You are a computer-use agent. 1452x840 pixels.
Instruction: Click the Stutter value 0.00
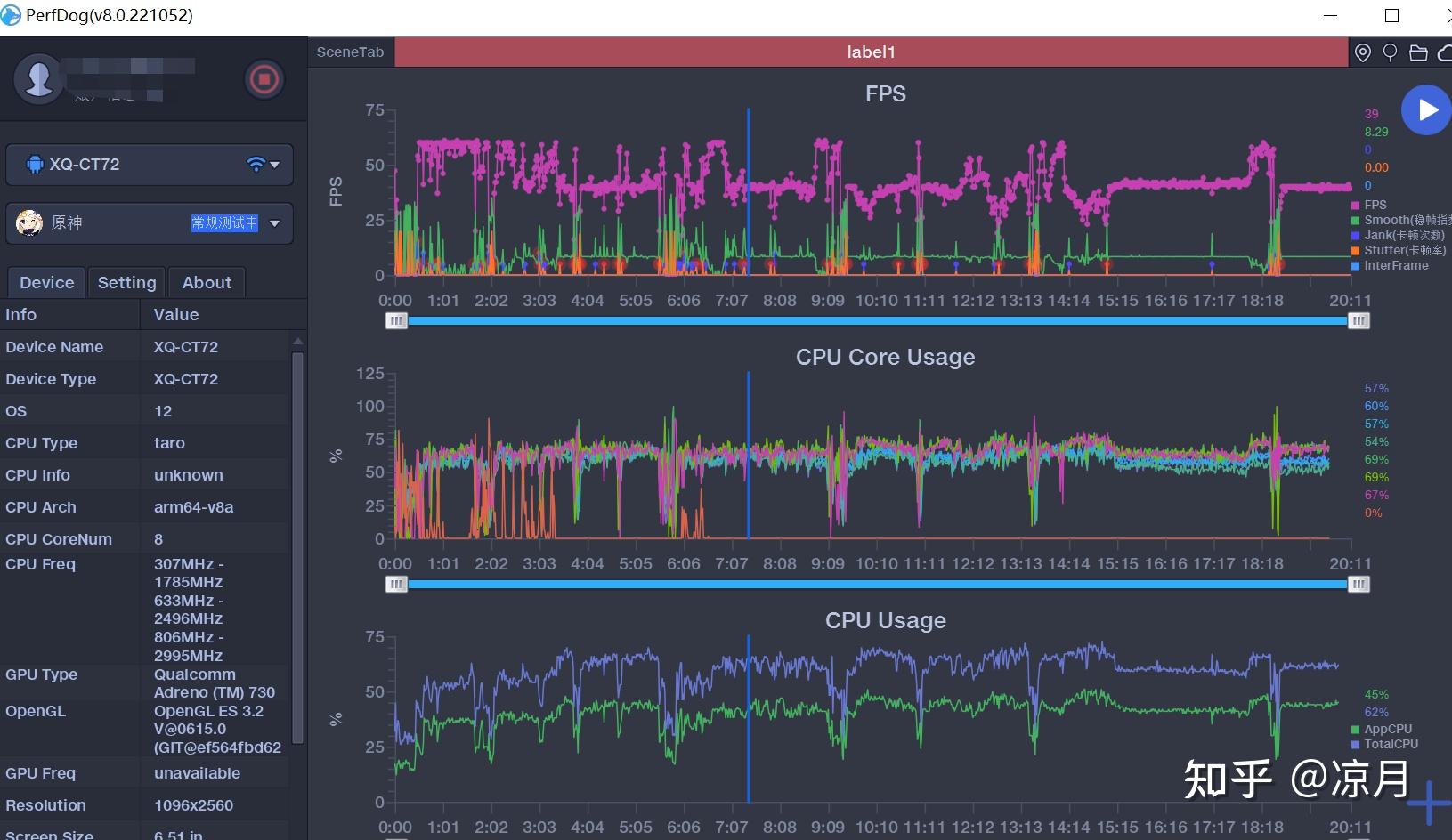1376,167
